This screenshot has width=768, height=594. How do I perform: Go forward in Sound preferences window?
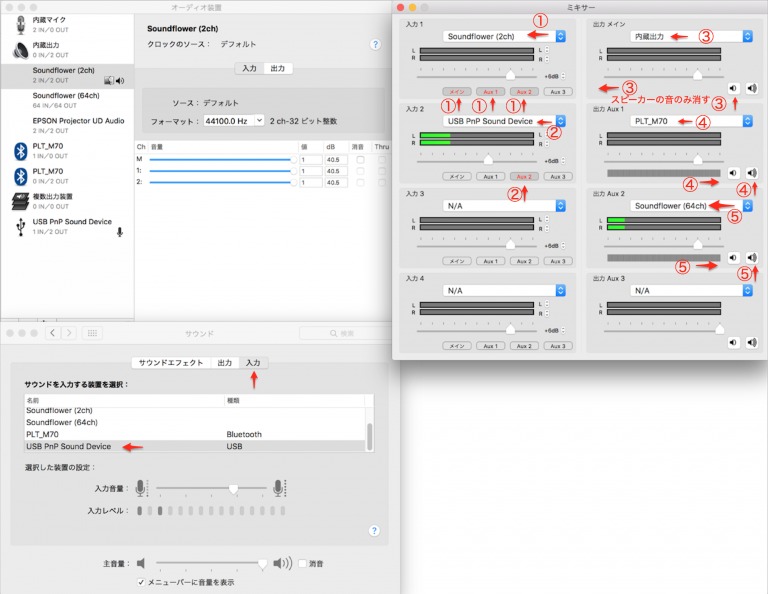[x=69, y=333]
